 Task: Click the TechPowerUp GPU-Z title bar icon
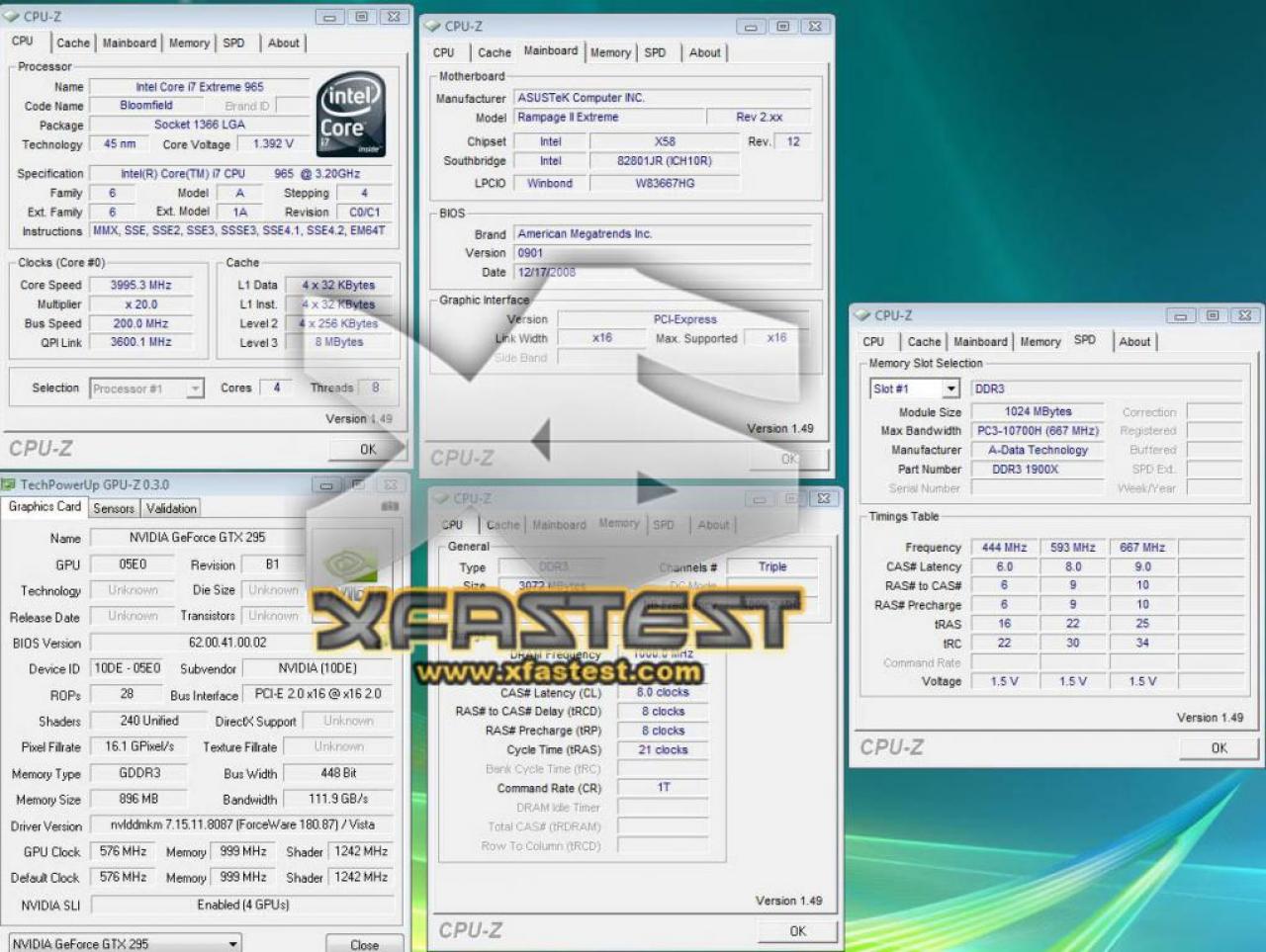(x=9, y=484)
